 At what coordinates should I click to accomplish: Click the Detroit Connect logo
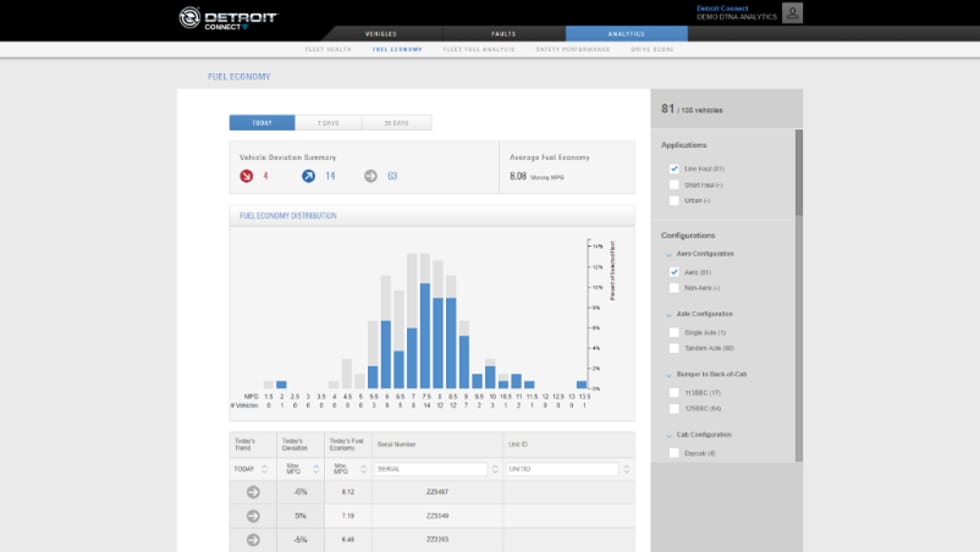[x=227, y=18]
